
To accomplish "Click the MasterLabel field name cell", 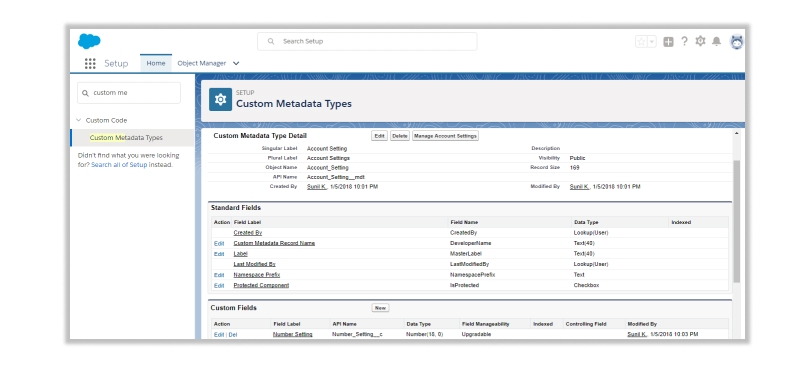I will 466,254.
